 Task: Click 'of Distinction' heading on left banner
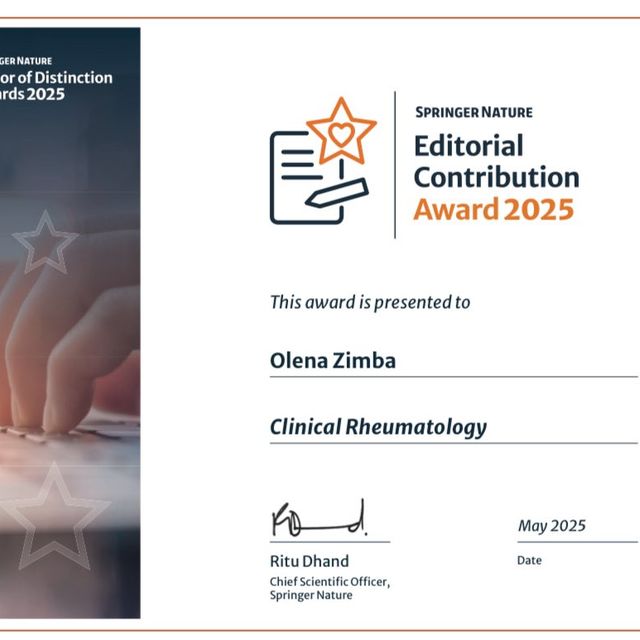(x=68, y=78)
